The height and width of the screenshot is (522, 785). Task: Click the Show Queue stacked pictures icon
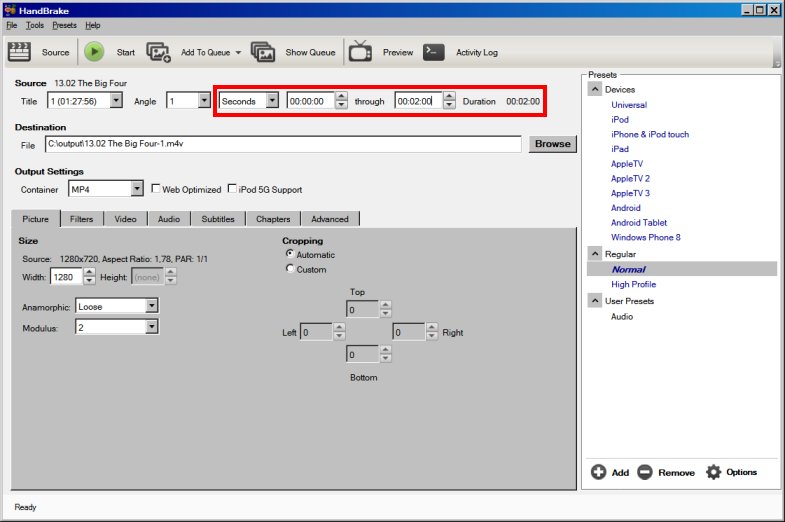(x=263, y=52)
